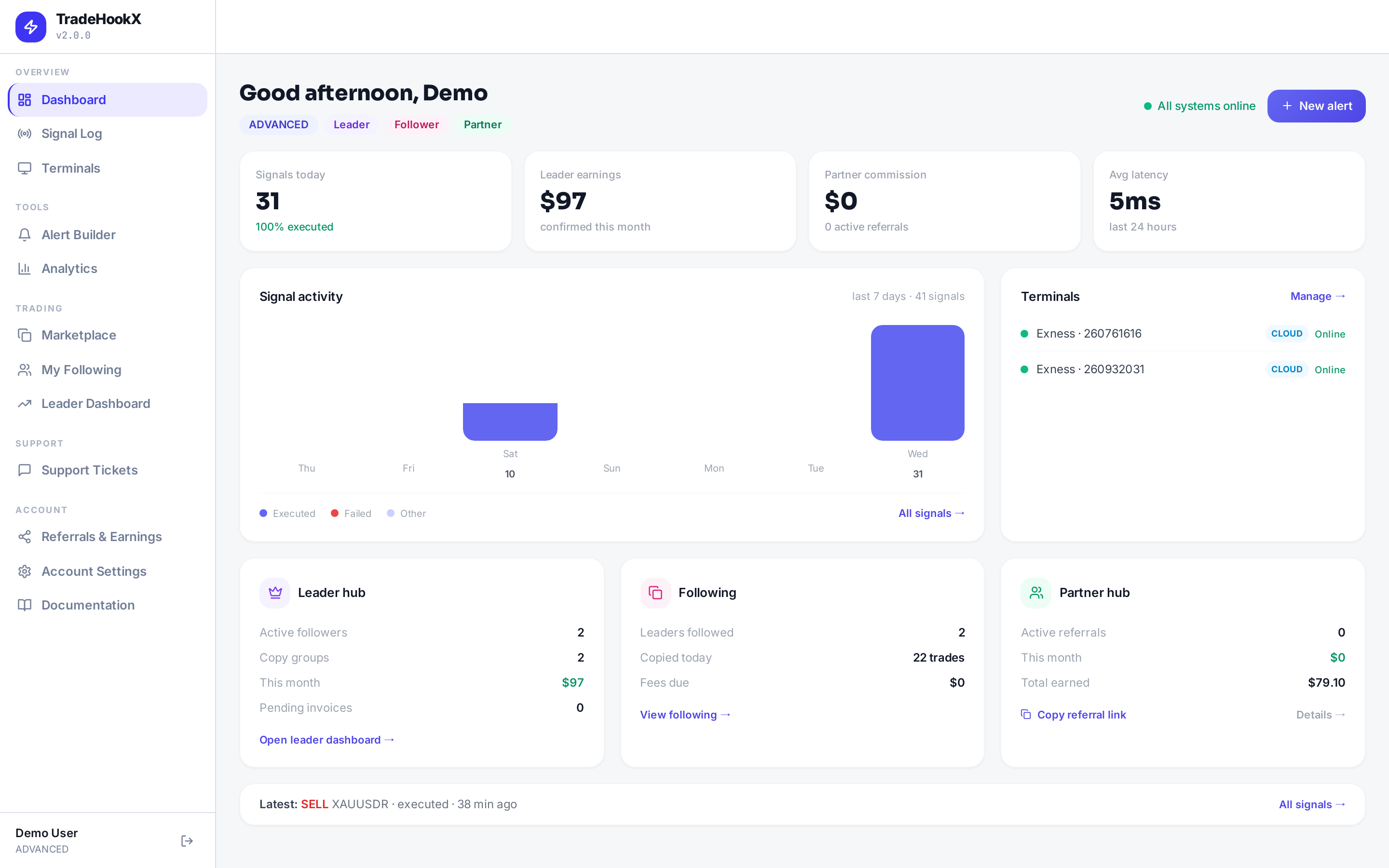The height and width of the screenshot is (868, 1389).
Task: Click '22 trades' value in Following
Action: pyautogui.click(x=939, y=657)
